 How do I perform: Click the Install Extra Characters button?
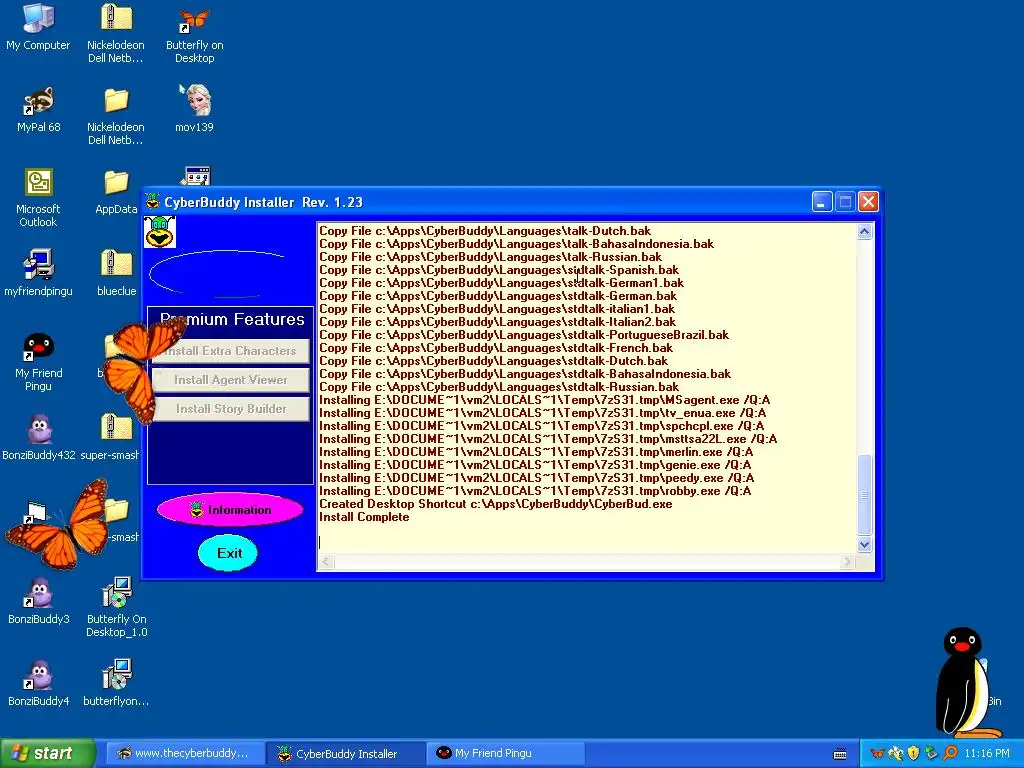coord(231,351)
